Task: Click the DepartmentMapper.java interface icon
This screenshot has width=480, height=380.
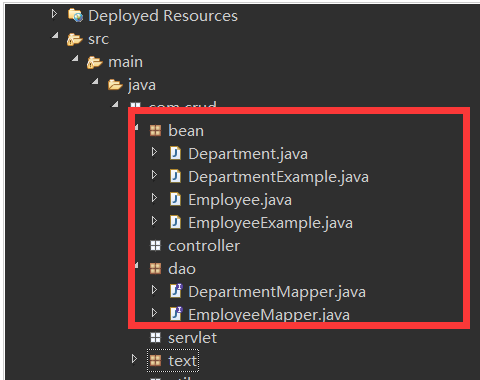Action: pyautogui.click(x=176, y=291)
